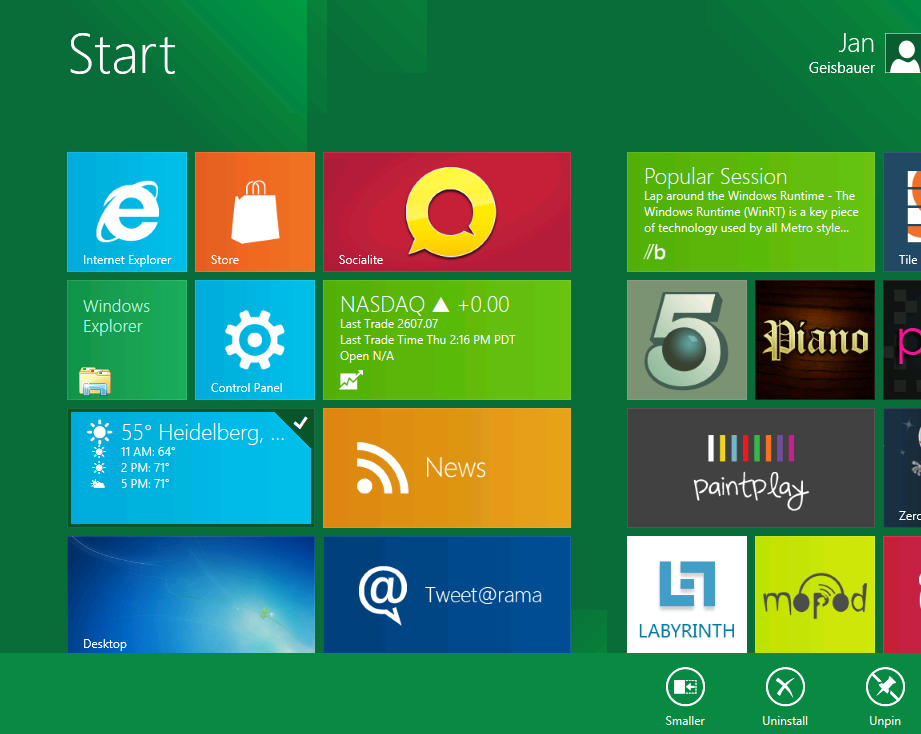Click the Smaller button in app bar
Screen dimensions: 921x734
pos(685,696)
